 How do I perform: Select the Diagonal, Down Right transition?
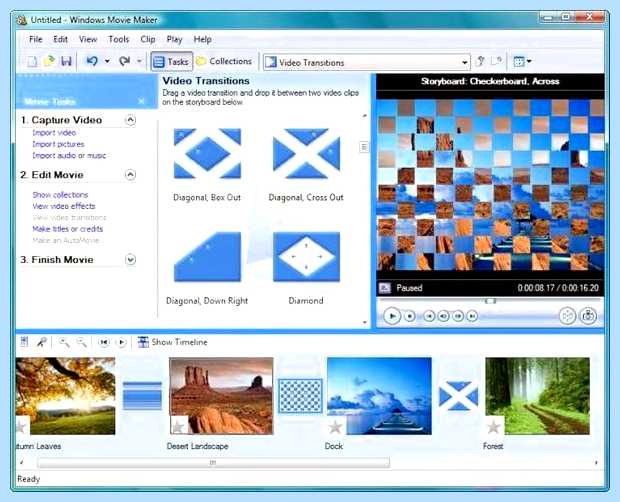coord(207,257)
